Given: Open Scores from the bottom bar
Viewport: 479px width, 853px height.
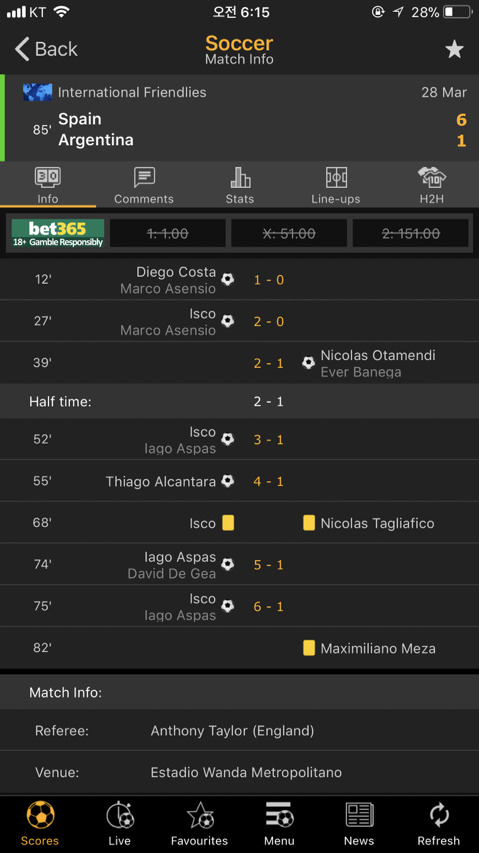Looking at the screenshot, I should point(40,824).
